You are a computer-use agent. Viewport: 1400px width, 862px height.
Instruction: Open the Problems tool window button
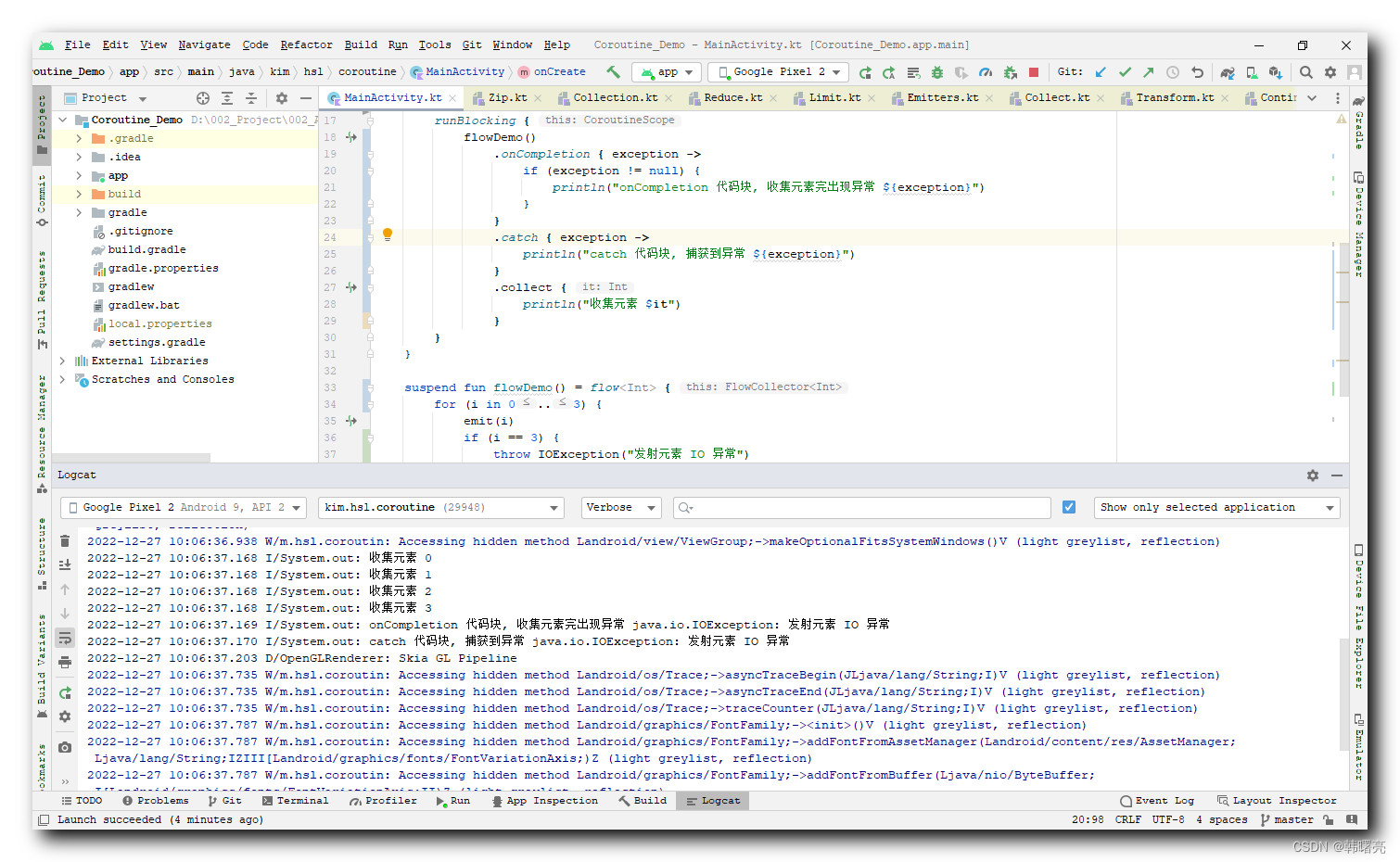pos(156,801)
